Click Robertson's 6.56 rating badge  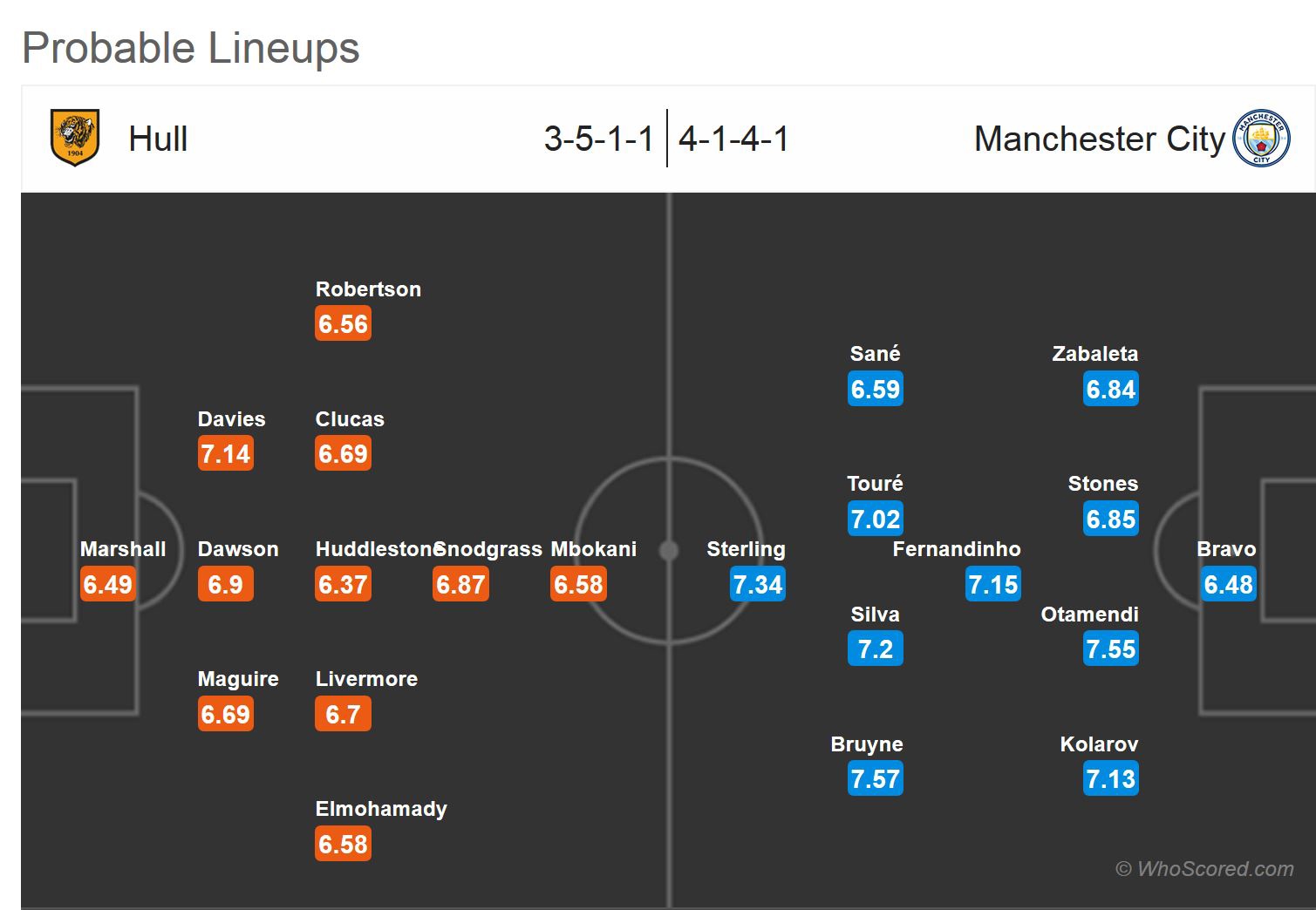[343, 324]
